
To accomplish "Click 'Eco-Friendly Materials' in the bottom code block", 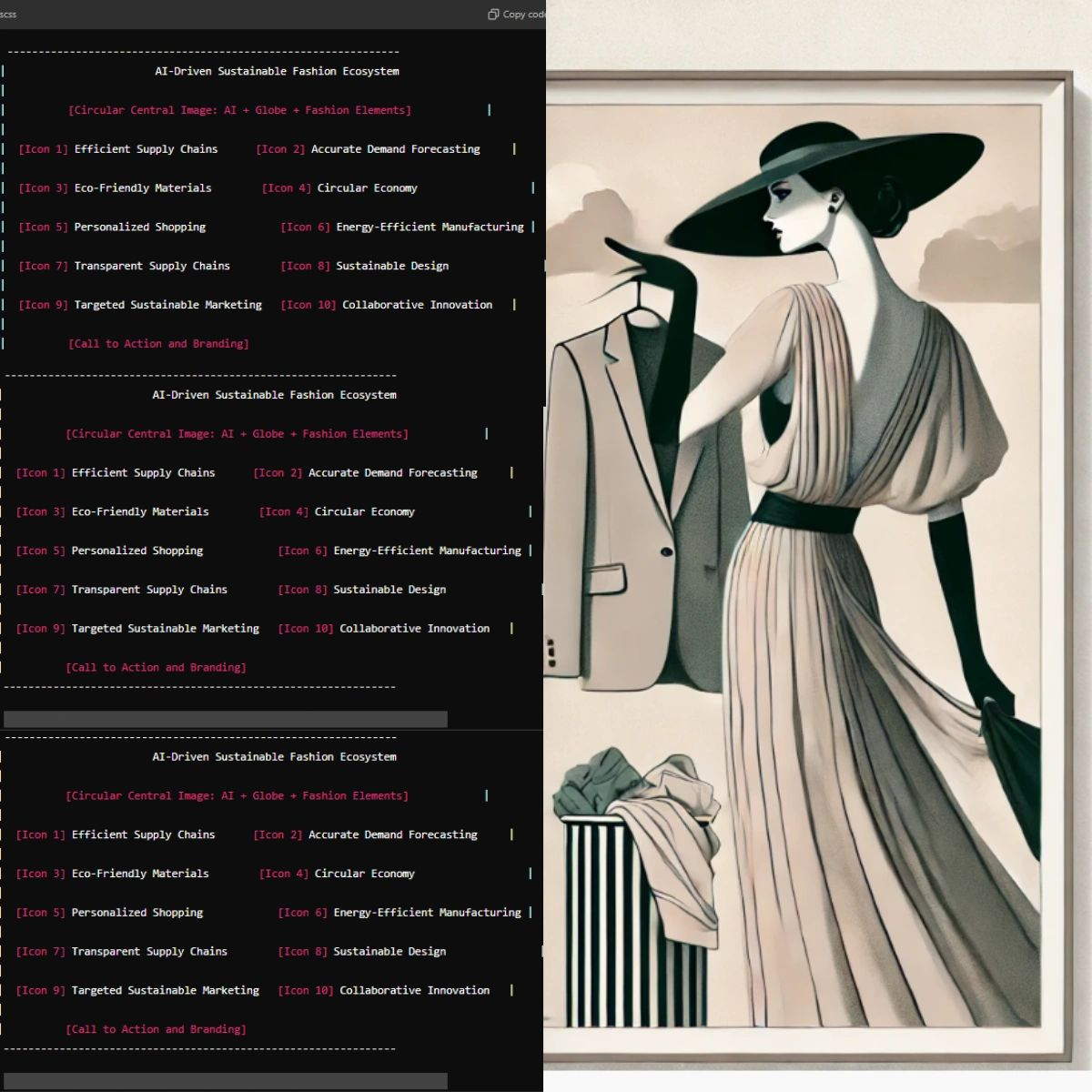I will [x=140, y=874].
